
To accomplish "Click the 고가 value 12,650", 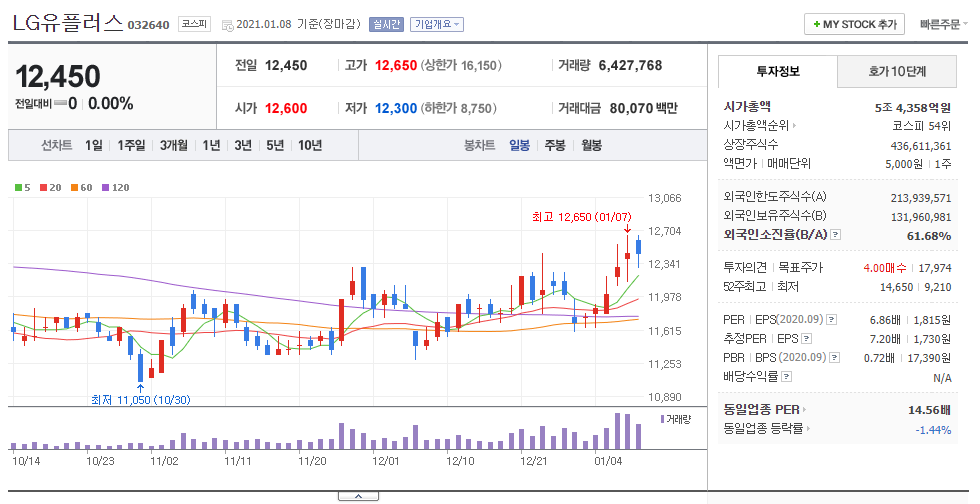I will click(x=396, y=66).
